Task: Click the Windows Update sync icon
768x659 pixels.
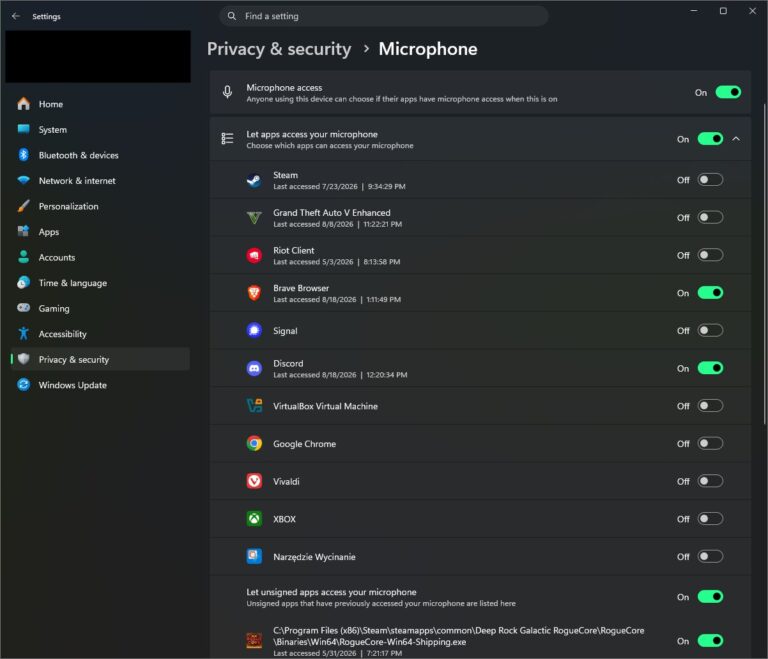Action: (24, 385)
